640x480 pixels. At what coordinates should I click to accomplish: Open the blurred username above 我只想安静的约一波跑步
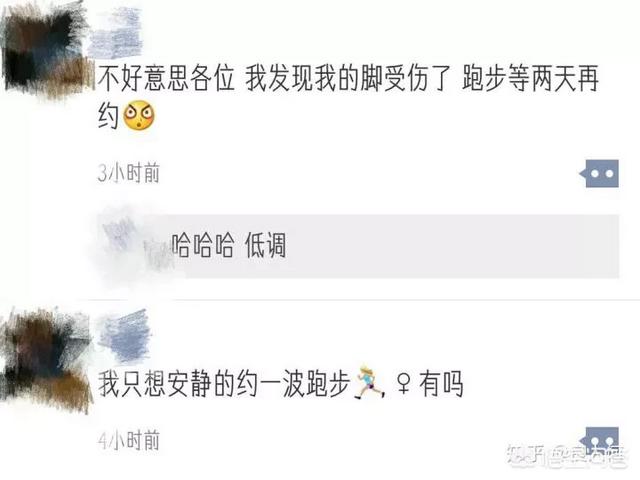124,337
